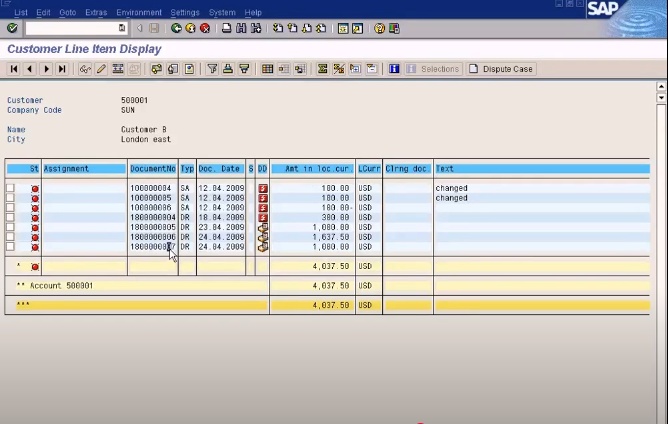668x424 pixels.
Task: Tick checkbox for document 100000004
Action: pos(10,188)
